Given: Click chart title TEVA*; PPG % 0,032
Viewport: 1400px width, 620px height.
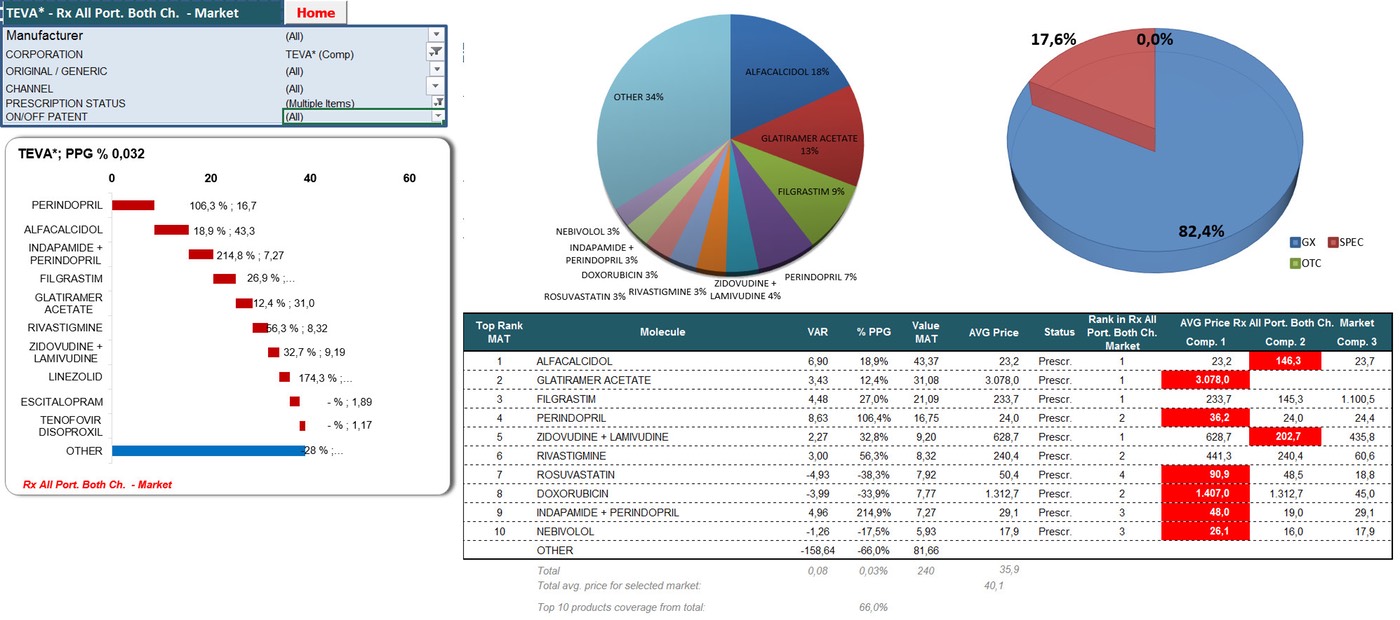Looking at the screenshot, I should pos(81,154).
